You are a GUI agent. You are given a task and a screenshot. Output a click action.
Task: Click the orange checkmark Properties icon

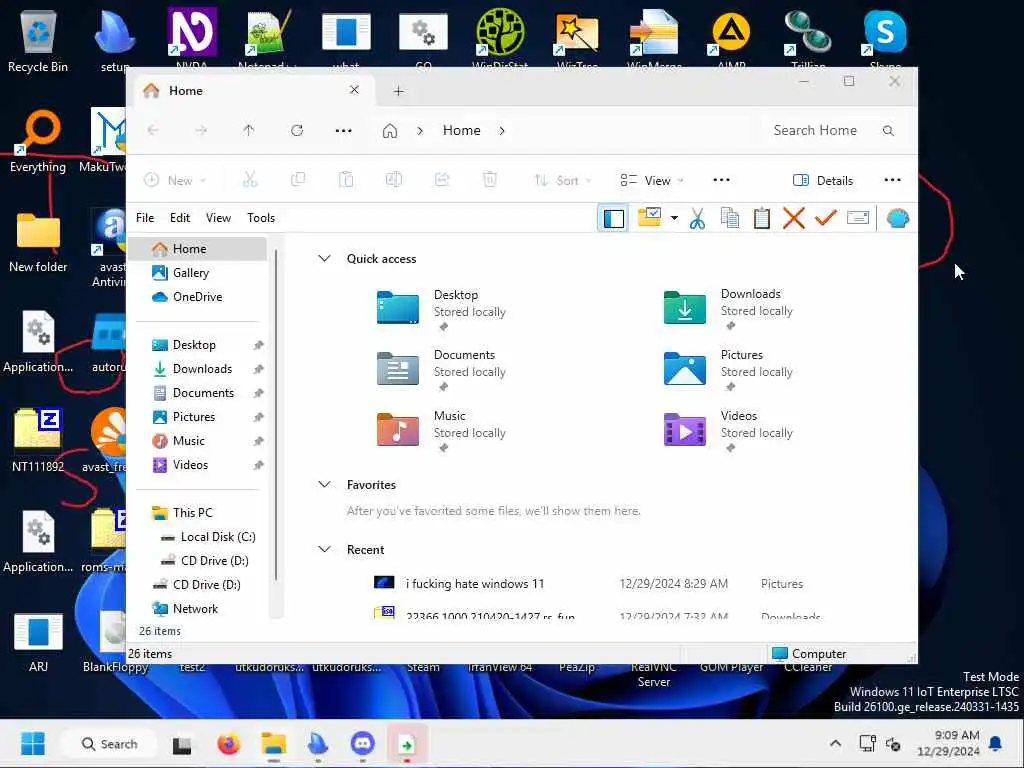[x=825, y=217]
